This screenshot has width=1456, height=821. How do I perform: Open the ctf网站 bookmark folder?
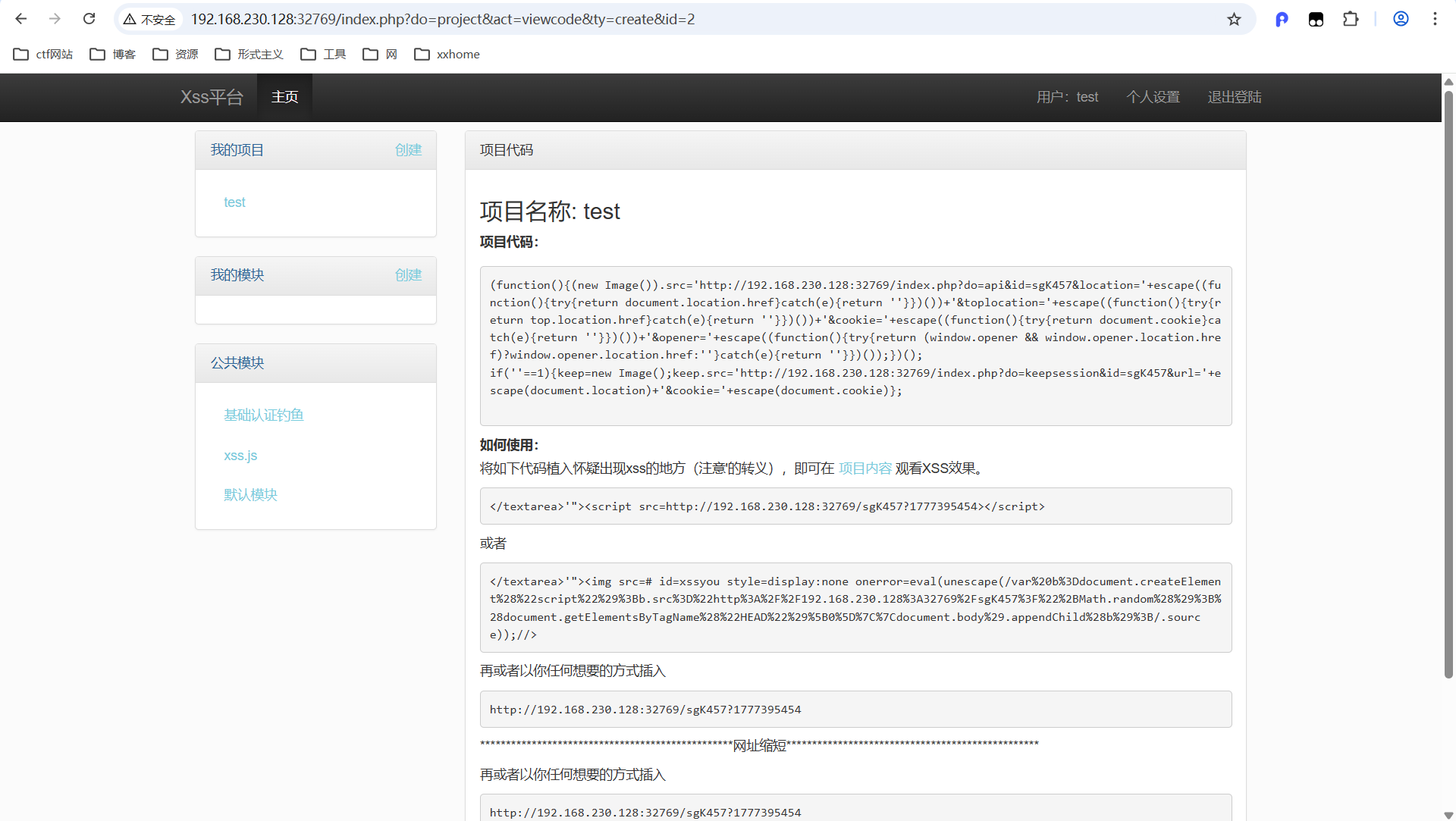pos(43,55)
